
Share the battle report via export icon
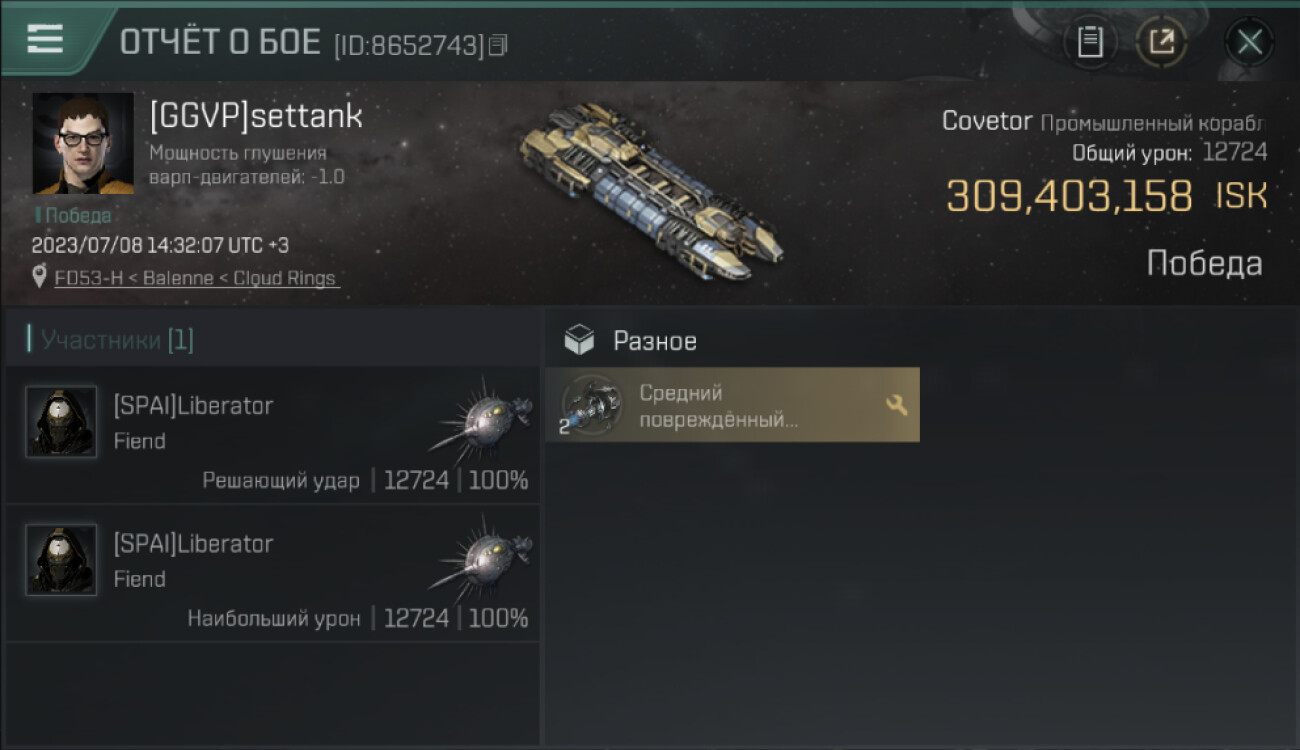point(1161,42)
